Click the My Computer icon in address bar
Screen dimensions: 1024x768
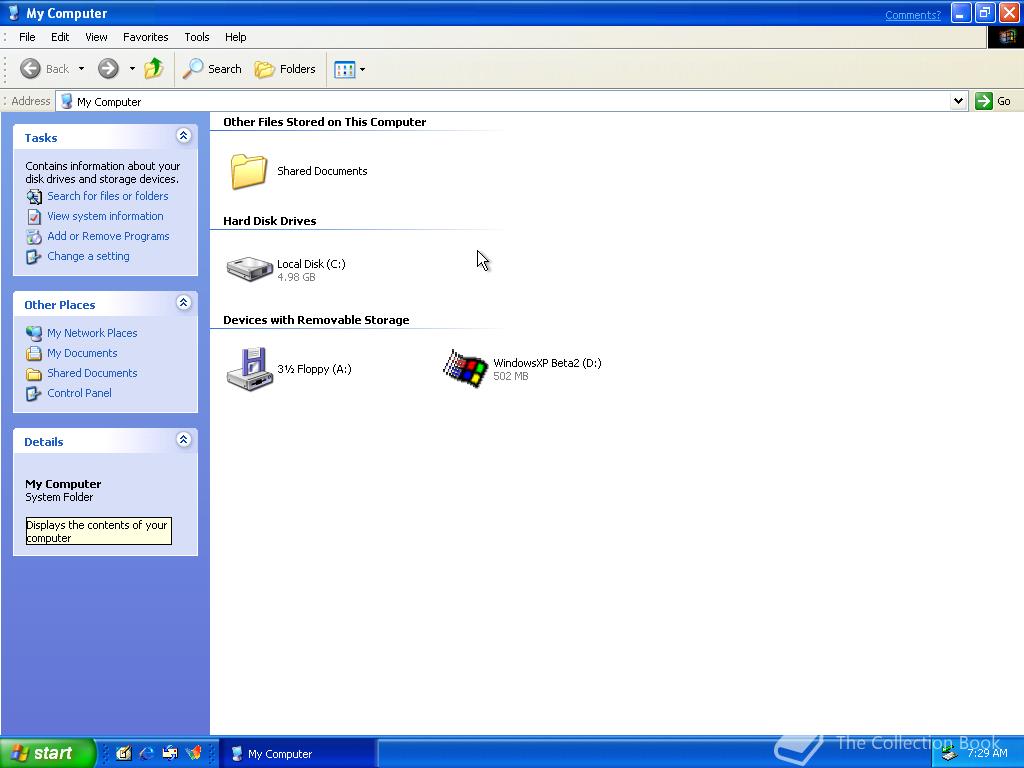point(66,101)
